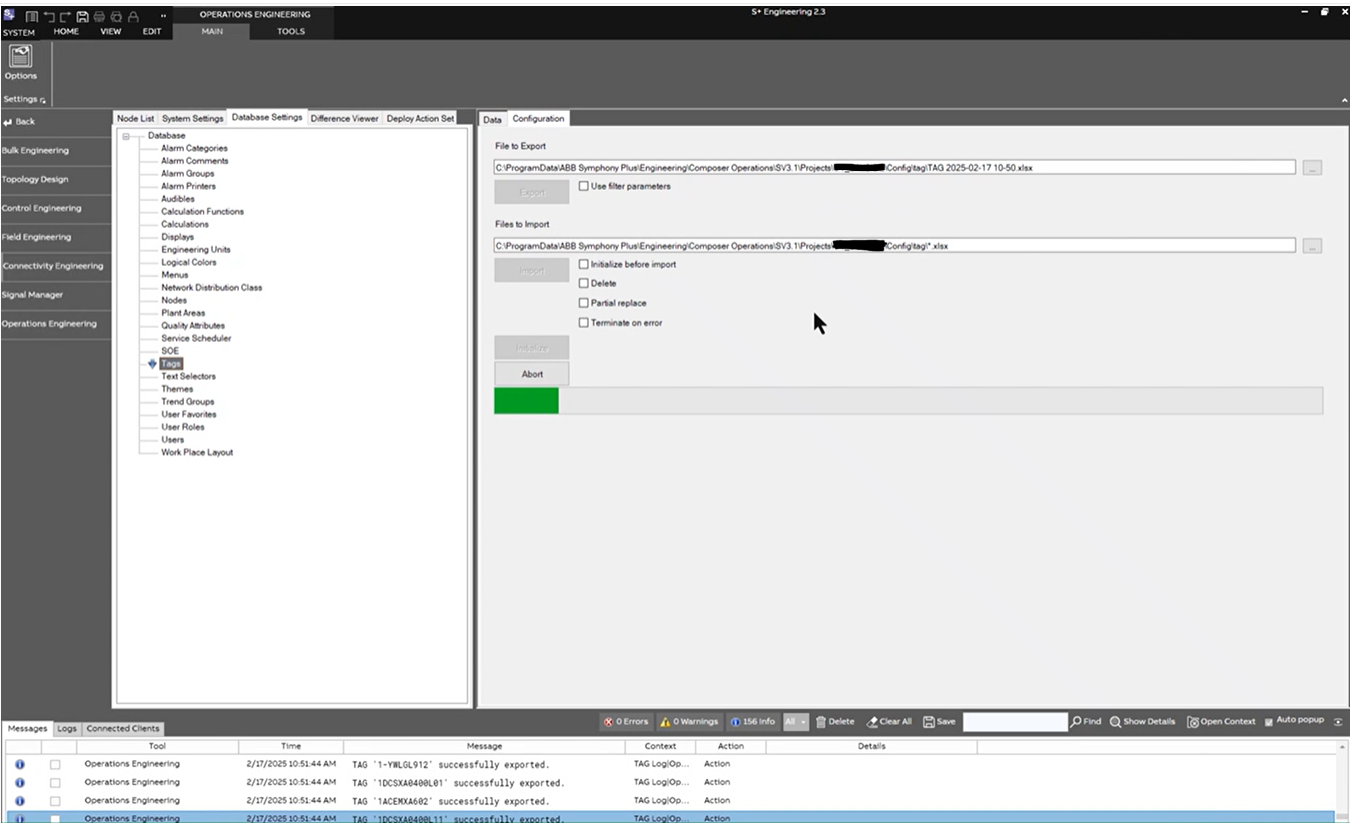Switch to the Difference Viewer tab
The image size is (1350, 823).
coord(344,118)
